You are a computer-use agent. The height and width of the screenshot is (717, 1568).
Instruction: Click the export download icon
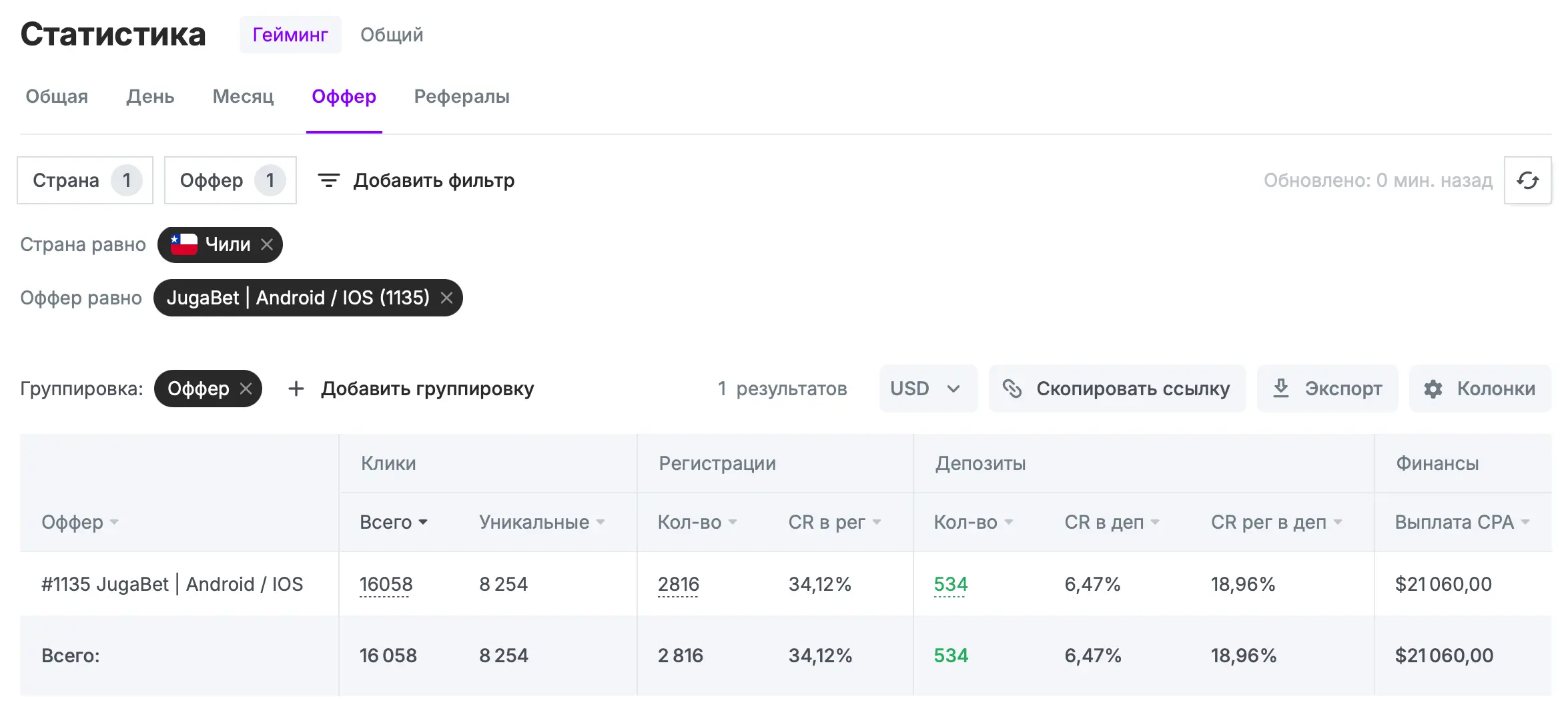[1280, 389]
